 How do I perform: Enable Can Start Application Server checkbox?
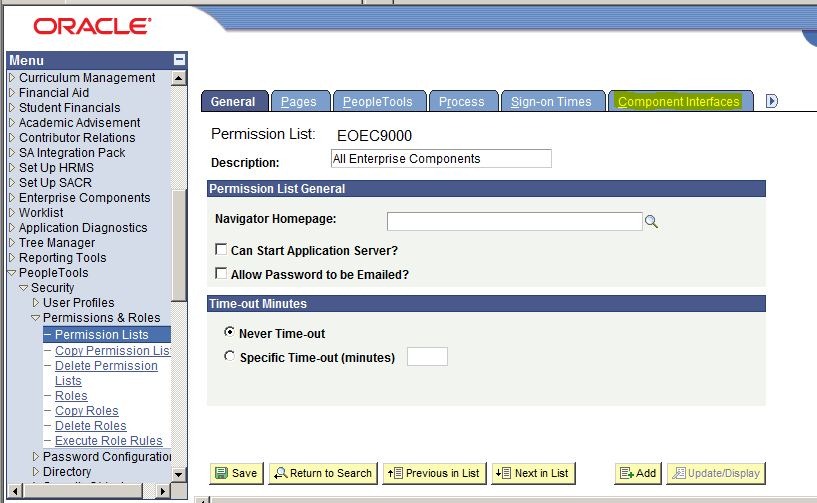(221, 249)
